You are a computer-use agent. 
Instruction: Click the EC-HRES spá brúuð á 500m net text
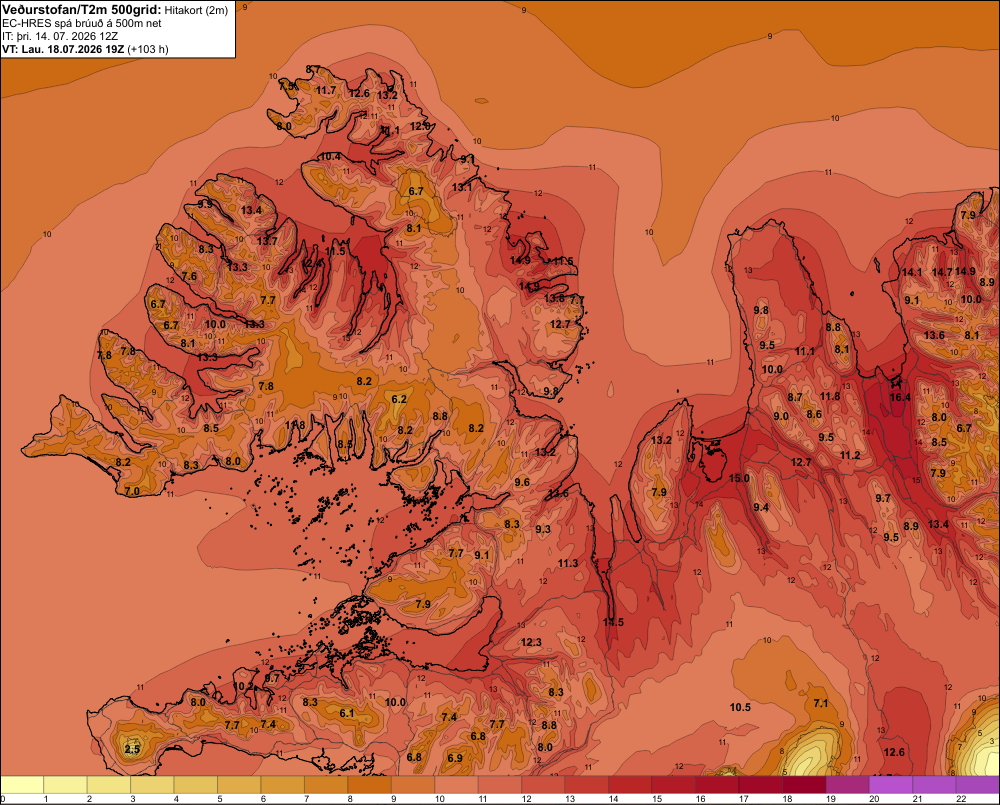82,24
